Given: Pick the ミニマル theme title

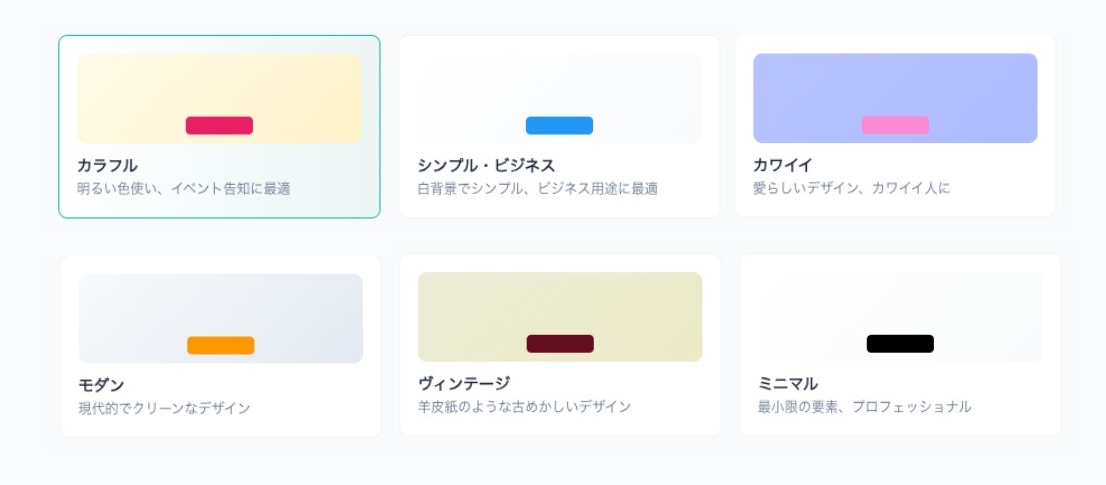Looking at the screenshot, I should (788, 383).
